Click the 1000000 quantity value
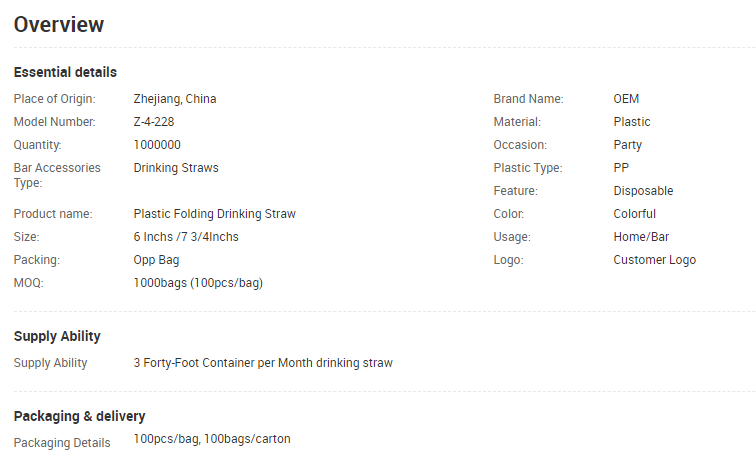The width and height of the screenshot is (756, 454). (x=157, y=145)
